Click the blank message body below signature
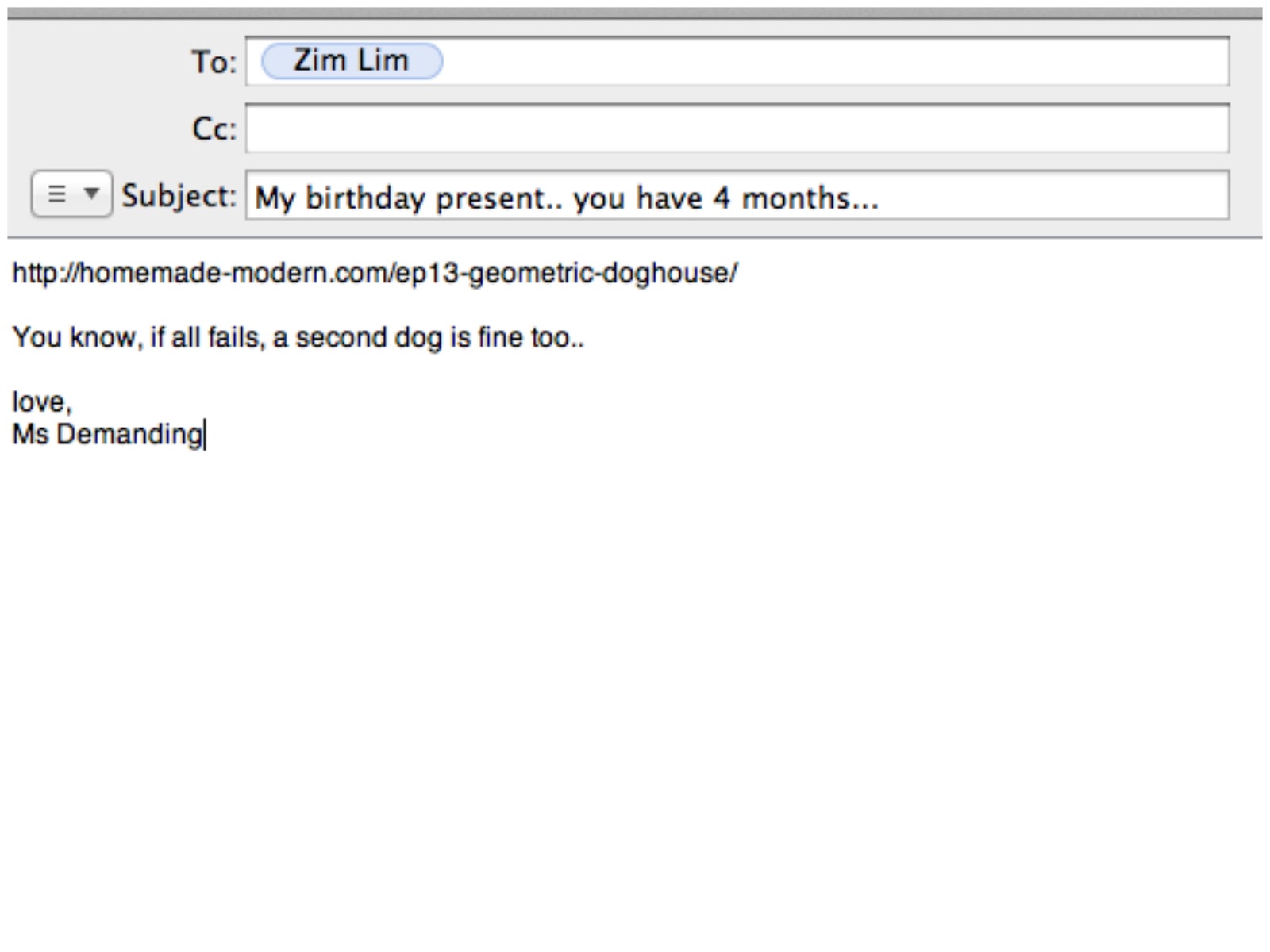Viewport: 1270px width, 952px height. (x=635, y=674)
